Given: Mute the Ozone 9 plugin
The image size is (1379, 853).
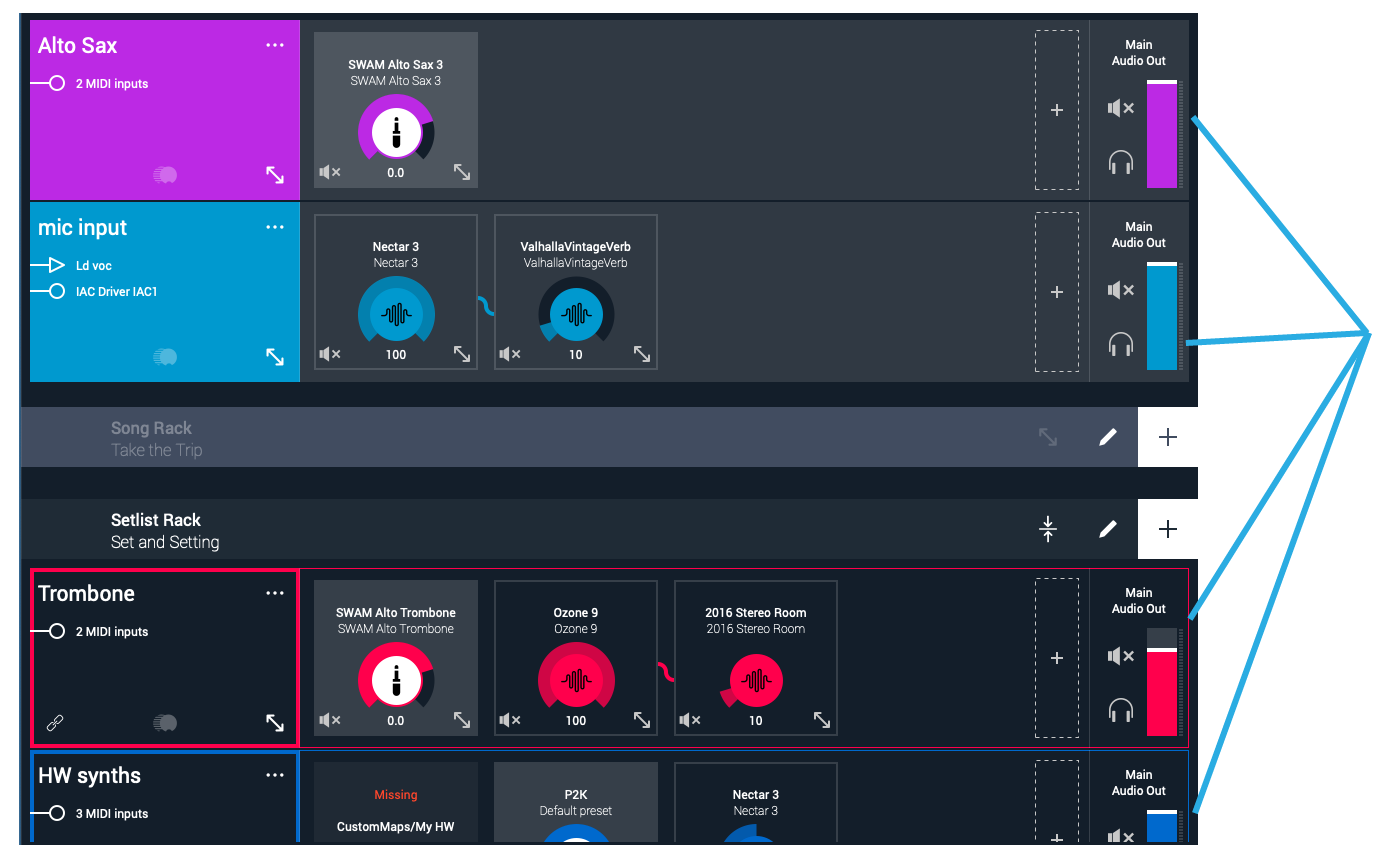Looking at the screenshot, I should tap(510, 720).
